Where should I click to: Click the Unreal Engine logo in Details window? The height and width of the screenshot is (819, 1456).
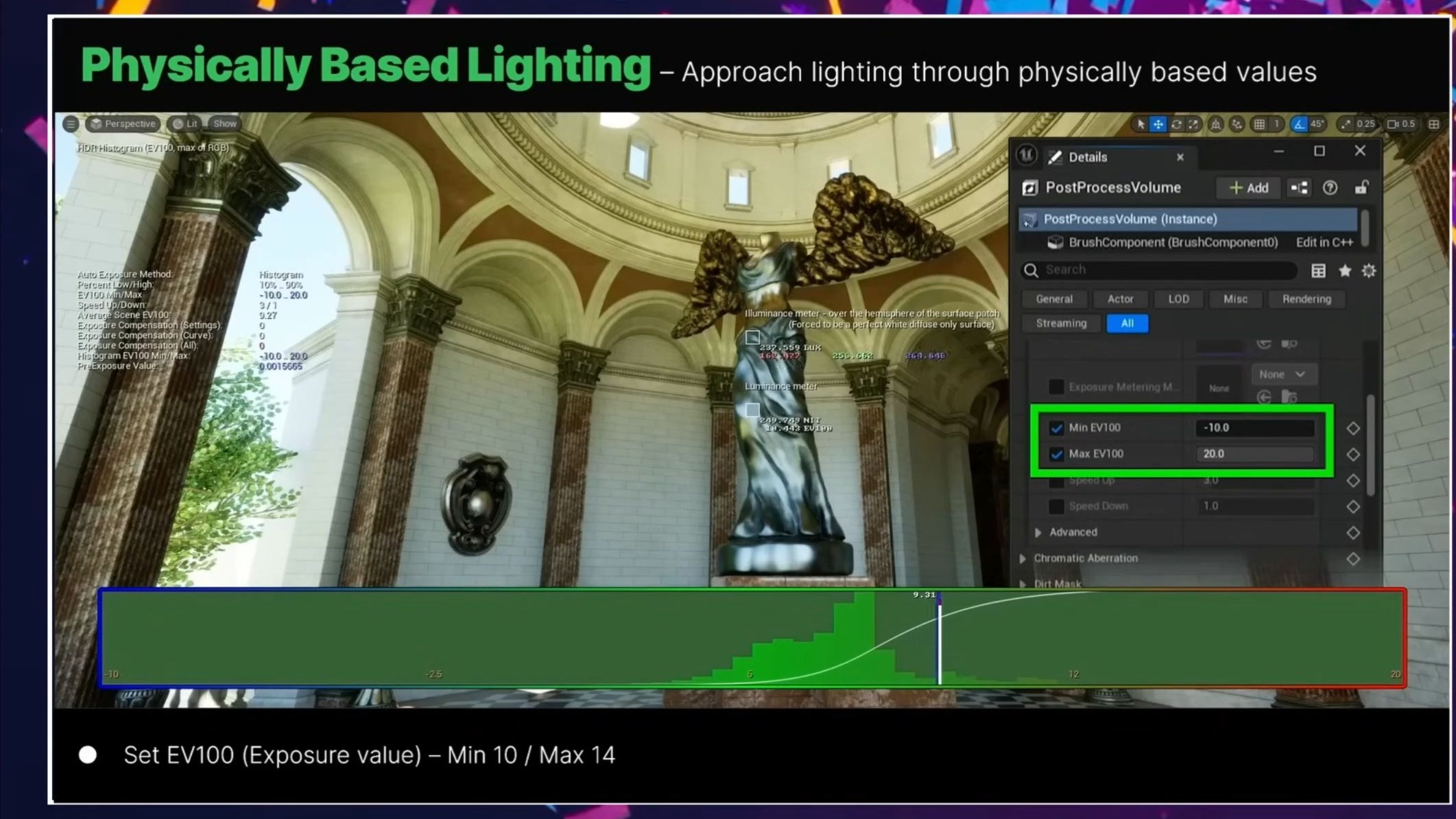(1026, 155)
